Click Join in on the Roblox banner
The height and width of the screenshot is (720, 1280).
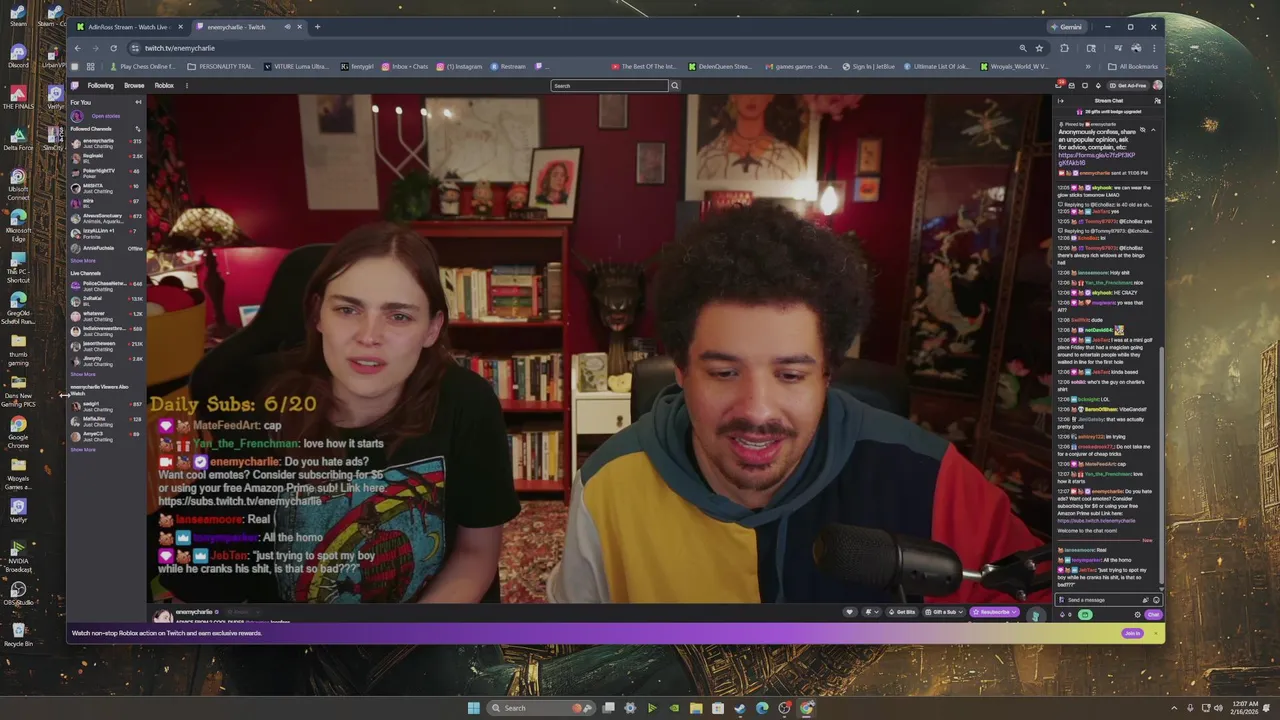coord(1132,633)
